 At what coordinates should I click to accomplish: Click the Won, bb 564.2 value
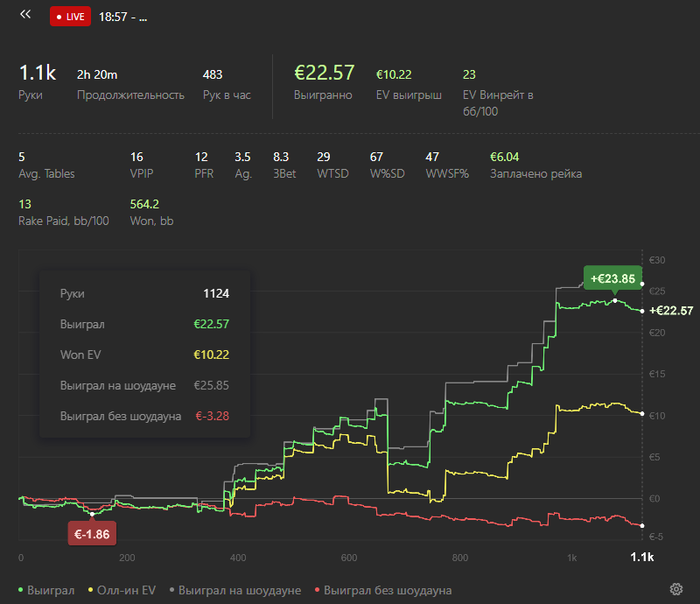[x=151, y=212]
